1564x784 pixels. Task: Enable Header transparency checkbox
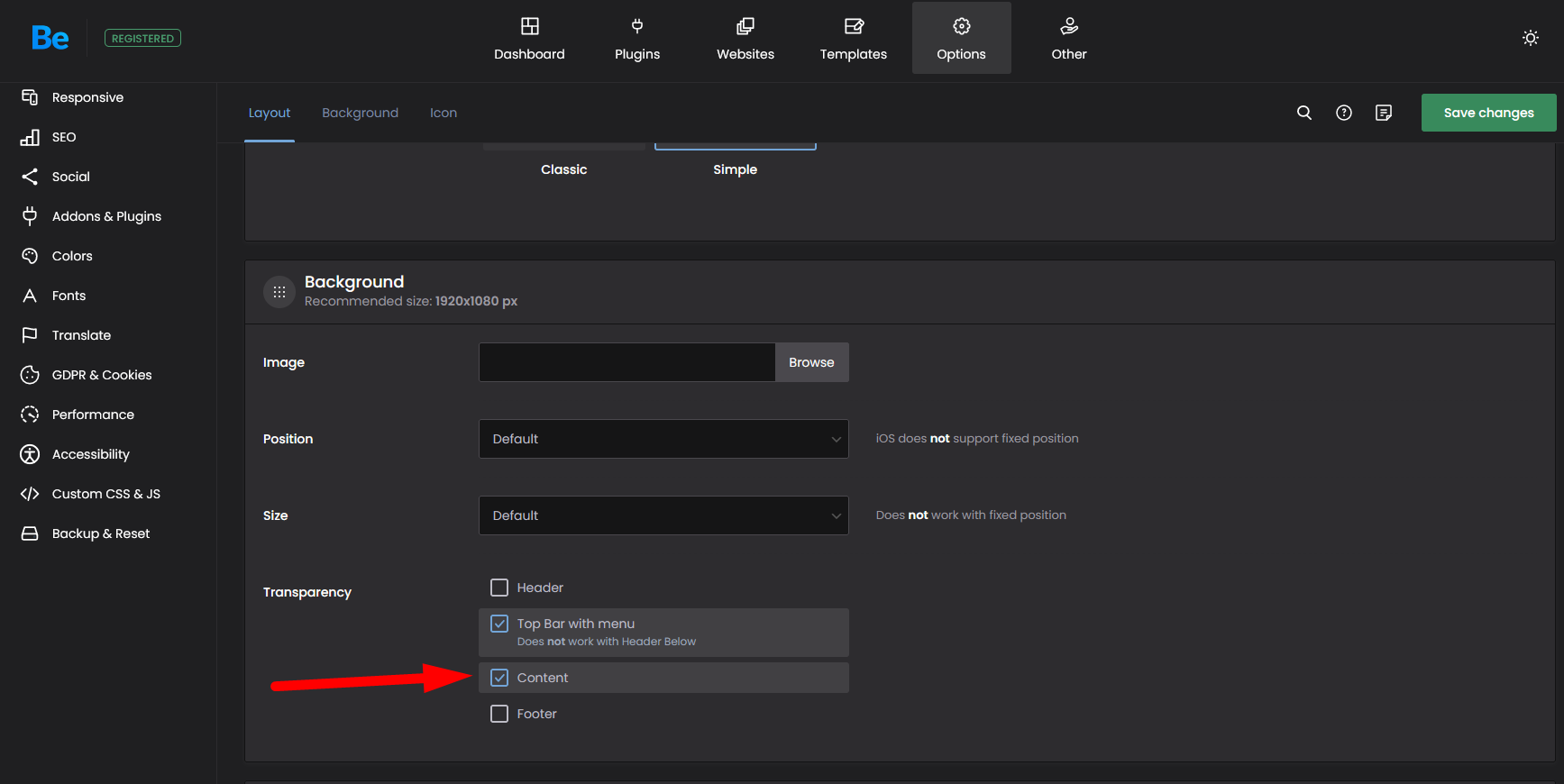click(499, 588)
